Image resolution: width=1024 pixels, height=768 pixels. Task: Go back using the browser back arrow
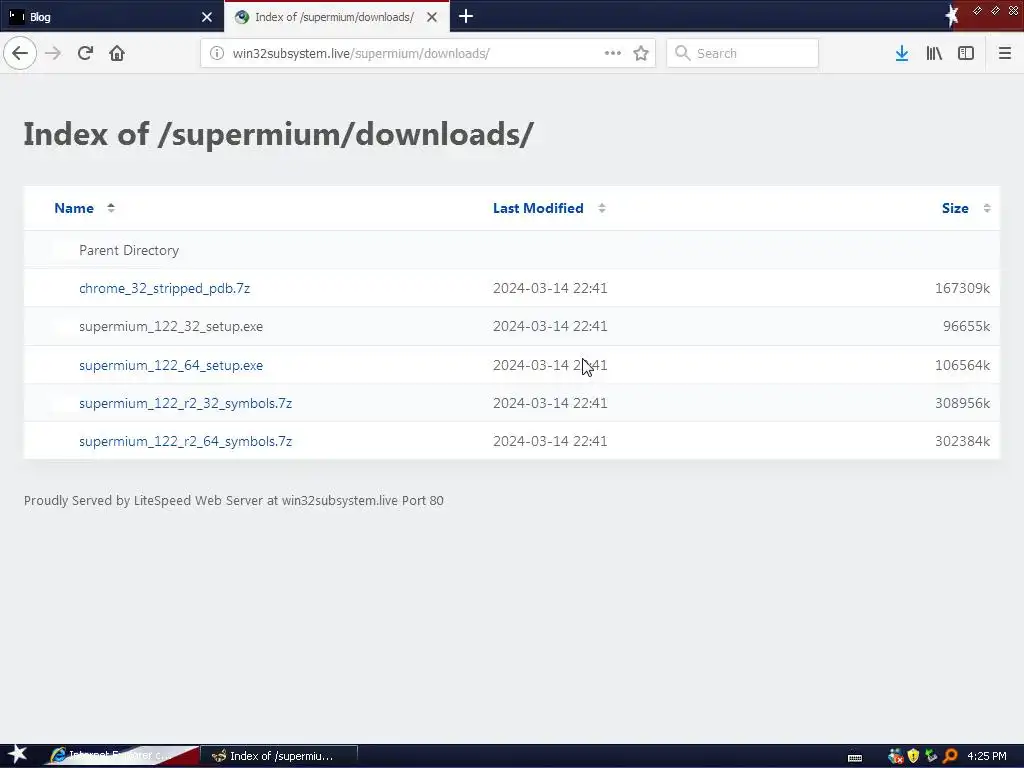coord(20,53)
